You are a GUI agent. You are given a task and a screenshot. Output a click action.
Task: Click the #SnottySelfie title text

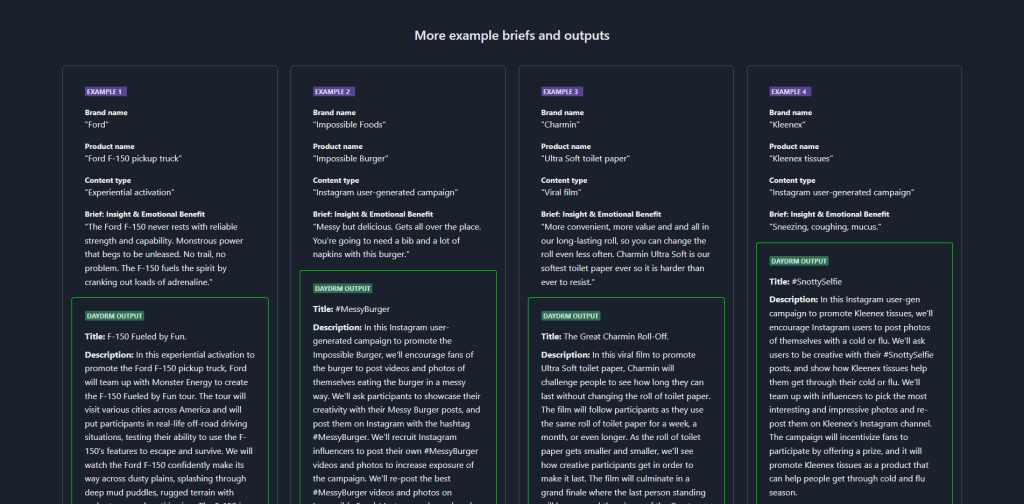tap(820, 281)
